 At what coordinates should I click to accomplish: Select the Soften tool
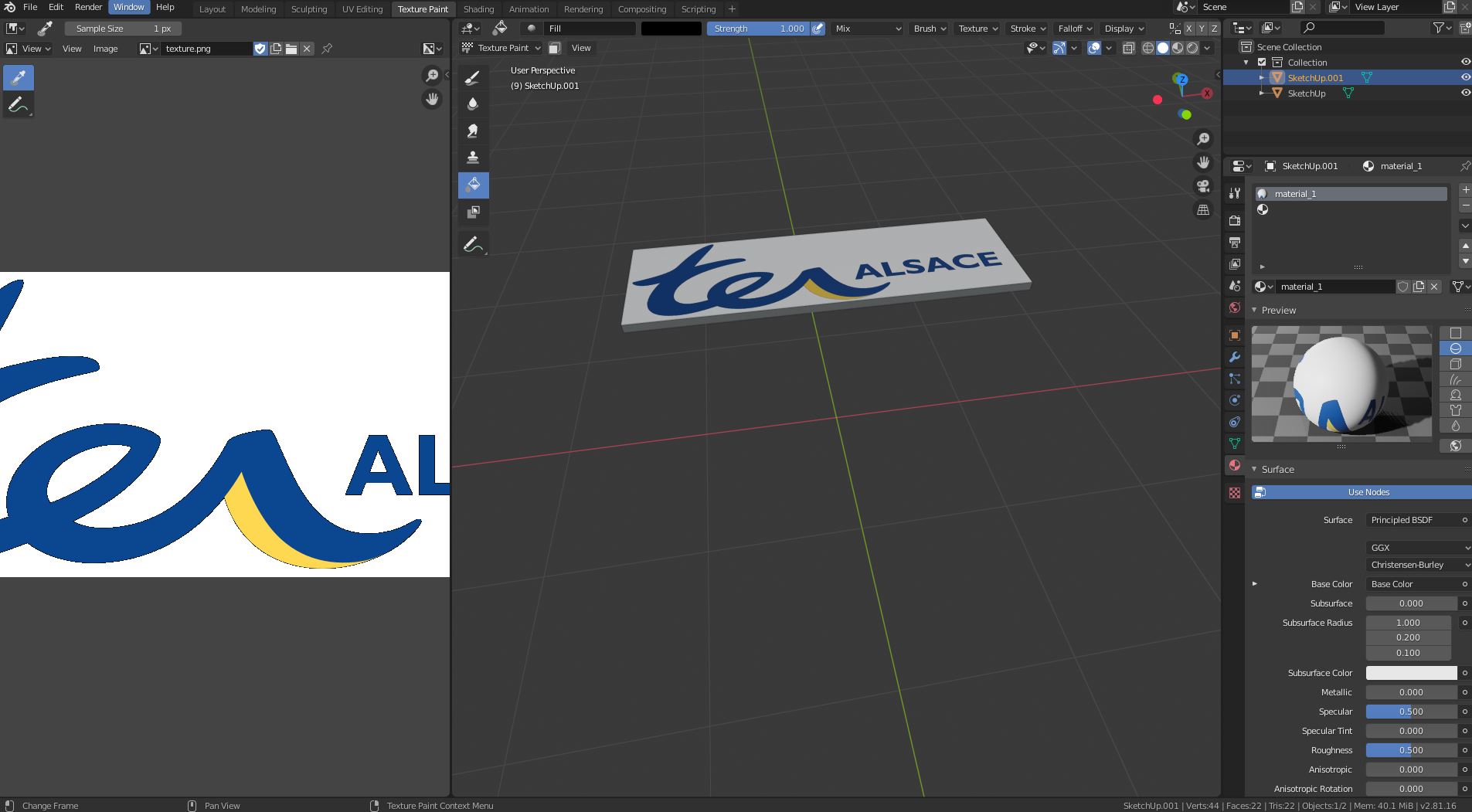point(473,104)
